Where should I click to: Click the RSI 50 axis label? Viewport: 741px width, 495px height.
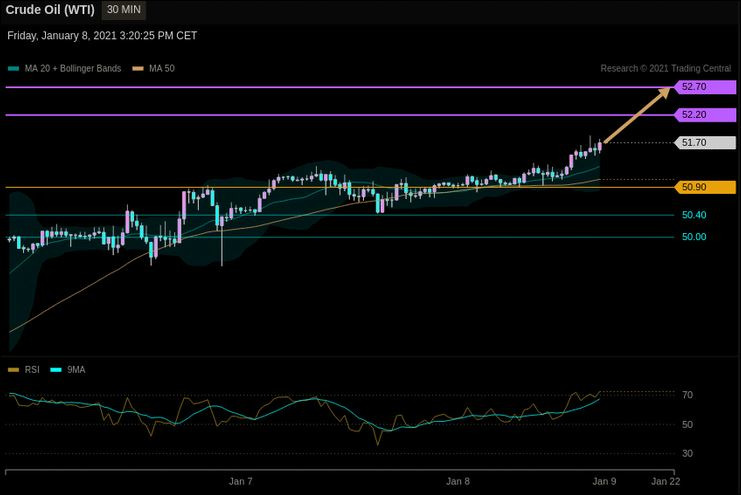pos(688,425)
